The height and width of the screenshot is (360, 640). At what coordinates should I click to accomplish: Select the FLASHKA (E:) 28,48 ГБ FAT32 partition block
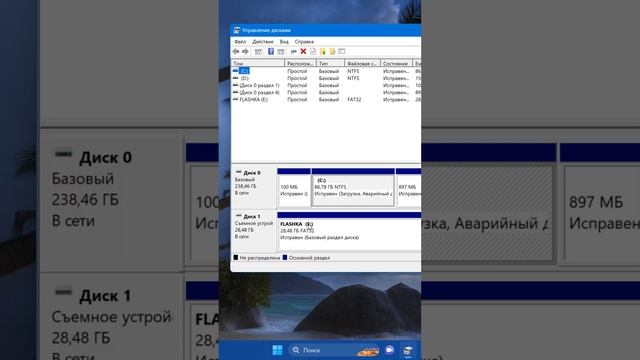pos(349,231)
